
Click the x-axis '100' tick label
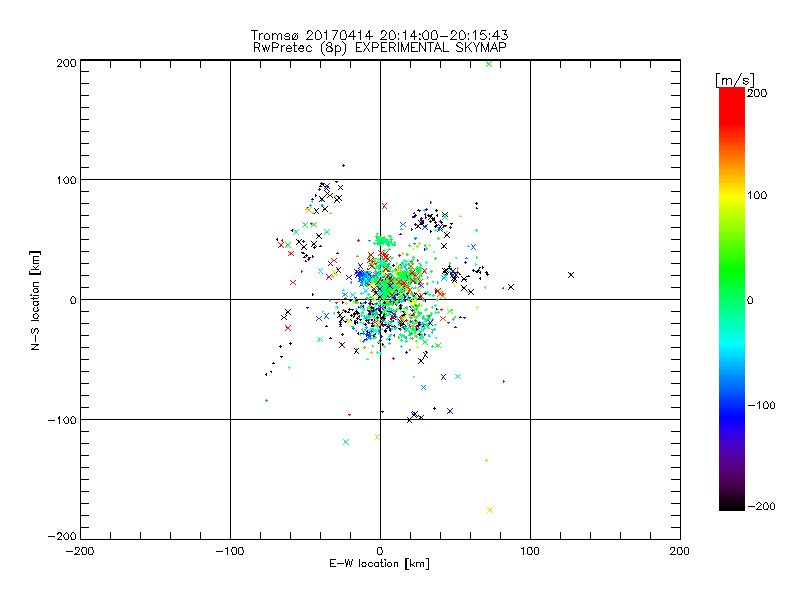point(530,551)
